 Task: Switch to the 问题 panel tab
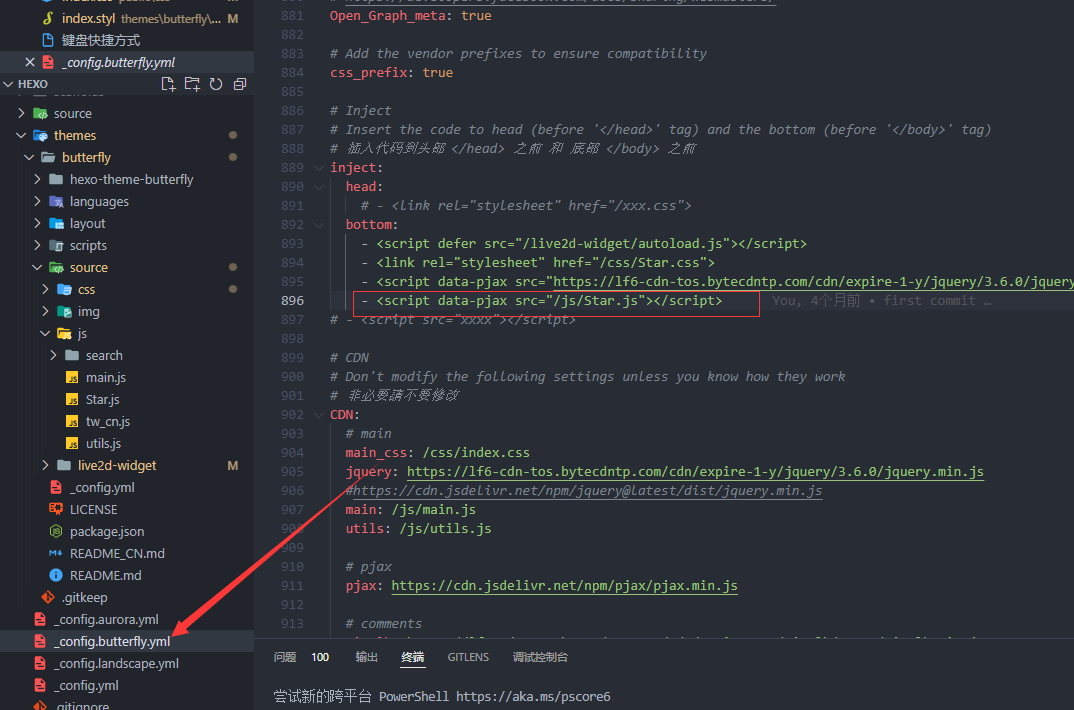[x=285, y=657]
